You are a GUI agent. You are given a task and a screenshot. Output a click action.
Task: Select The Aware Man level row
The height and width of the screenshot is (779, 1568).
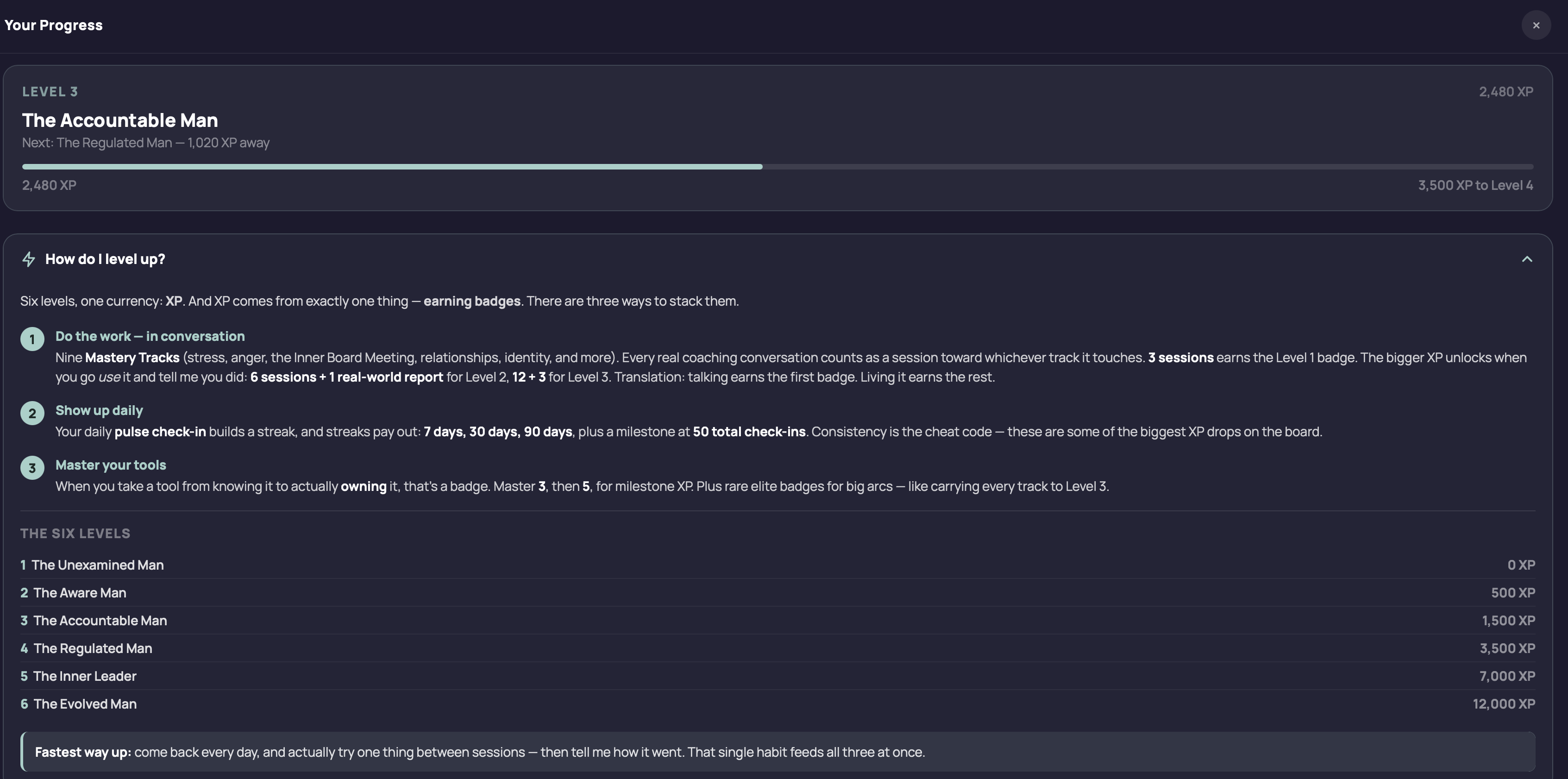(x=778, y=593)
